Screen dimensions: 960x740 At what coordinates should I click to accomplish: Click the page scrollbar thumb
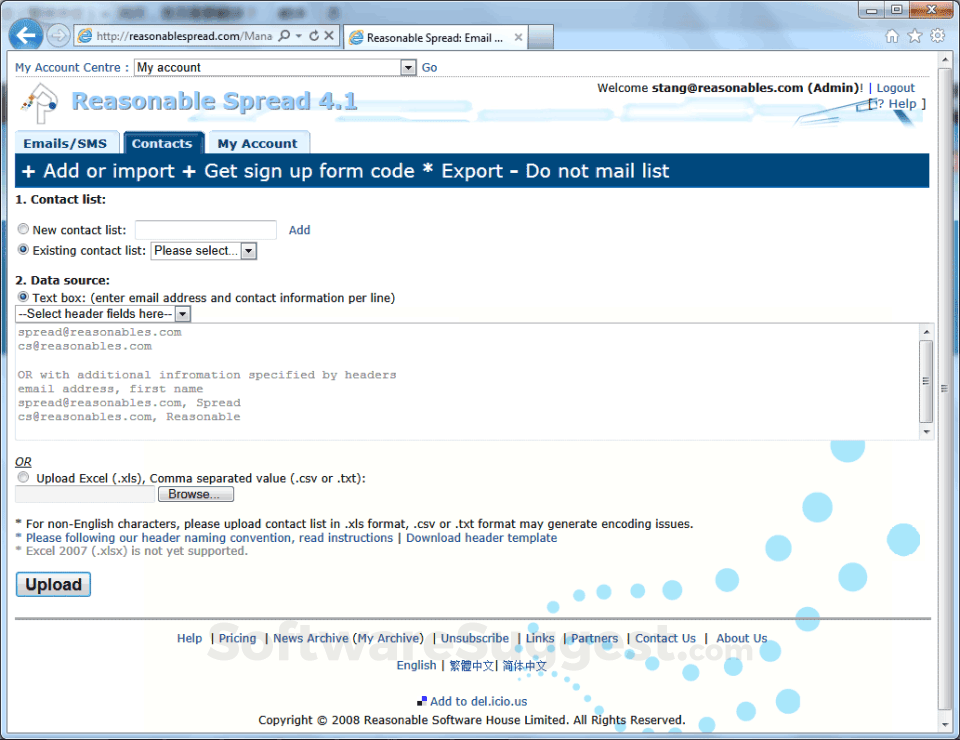click(x=945, y=388)
